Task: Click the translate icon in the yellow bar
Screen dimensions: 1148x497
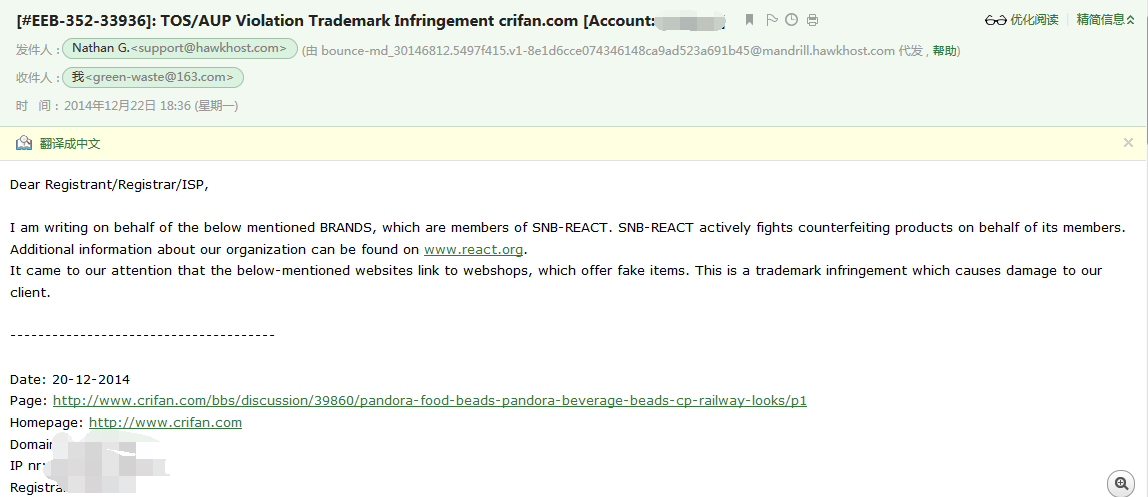Action: (24, 143)
